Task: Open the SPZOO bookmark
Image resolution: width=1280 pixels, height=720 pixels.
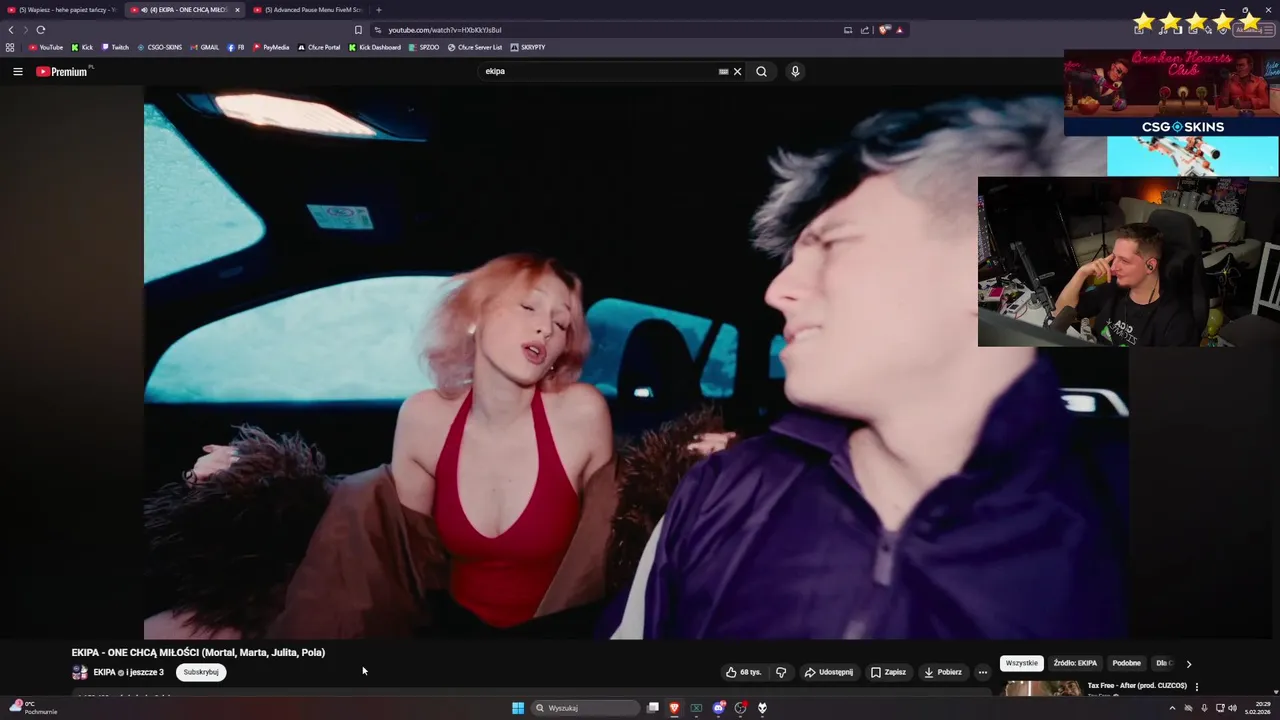Action: point(424,47)
